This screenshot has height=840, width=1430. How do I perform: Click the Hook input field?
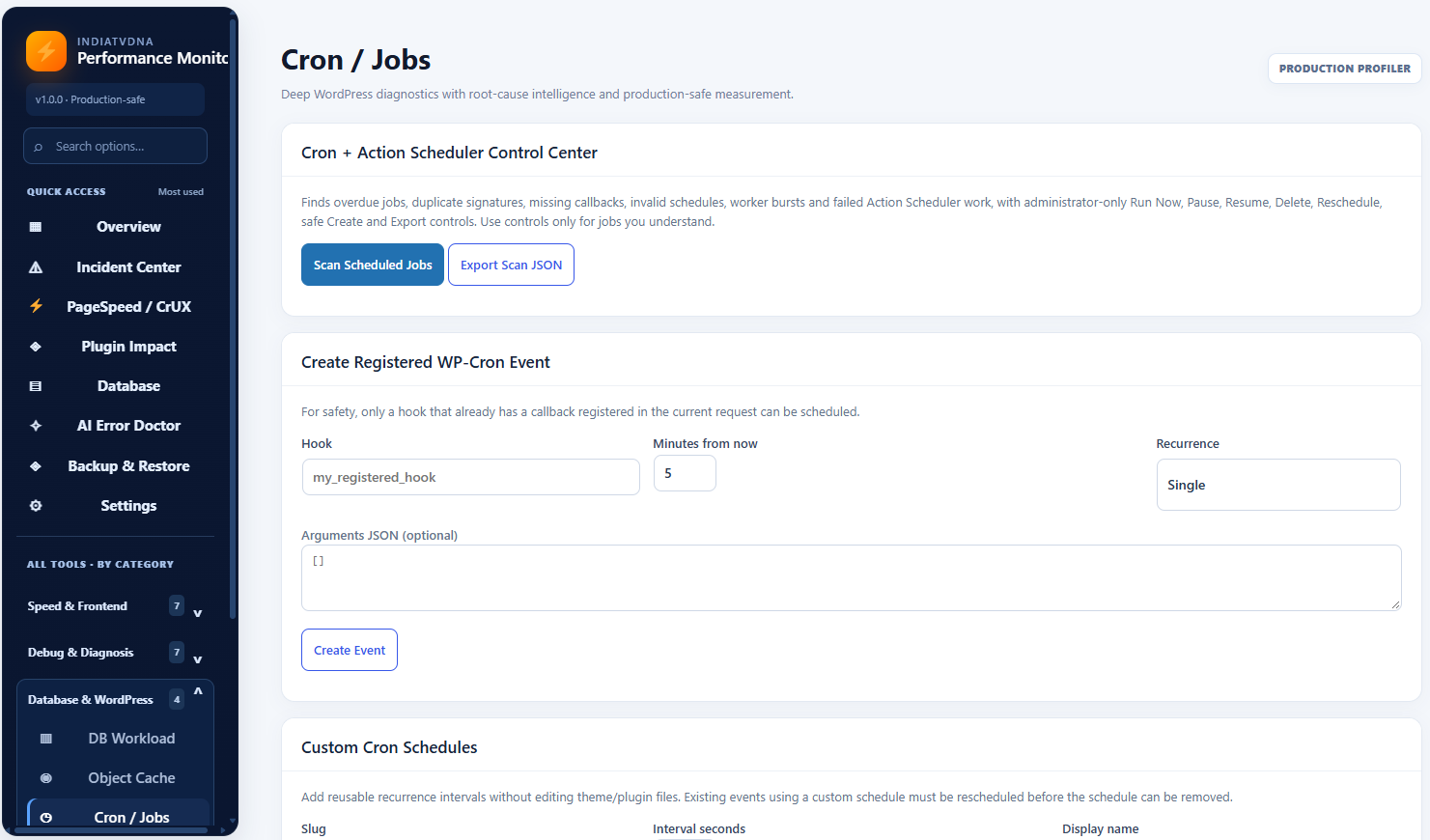click(x=470, y=477)
